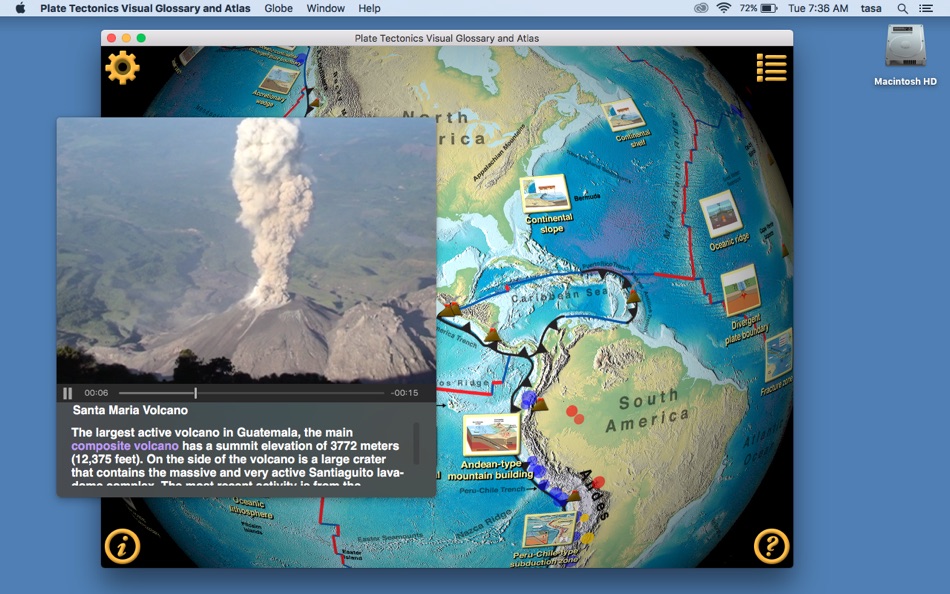Open Peru-Chile-type subduction zone thumbnail
The height and width of the screenshot is (594, 950).
(x=550, y=530)
